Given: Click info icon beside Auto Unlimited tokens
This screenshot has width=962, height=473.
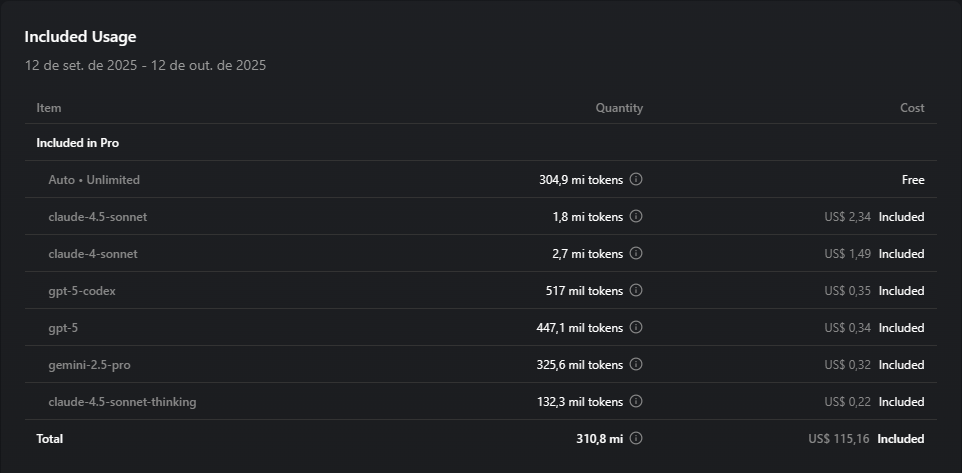Looking at the screenshot, I should [x=636, y=180].
